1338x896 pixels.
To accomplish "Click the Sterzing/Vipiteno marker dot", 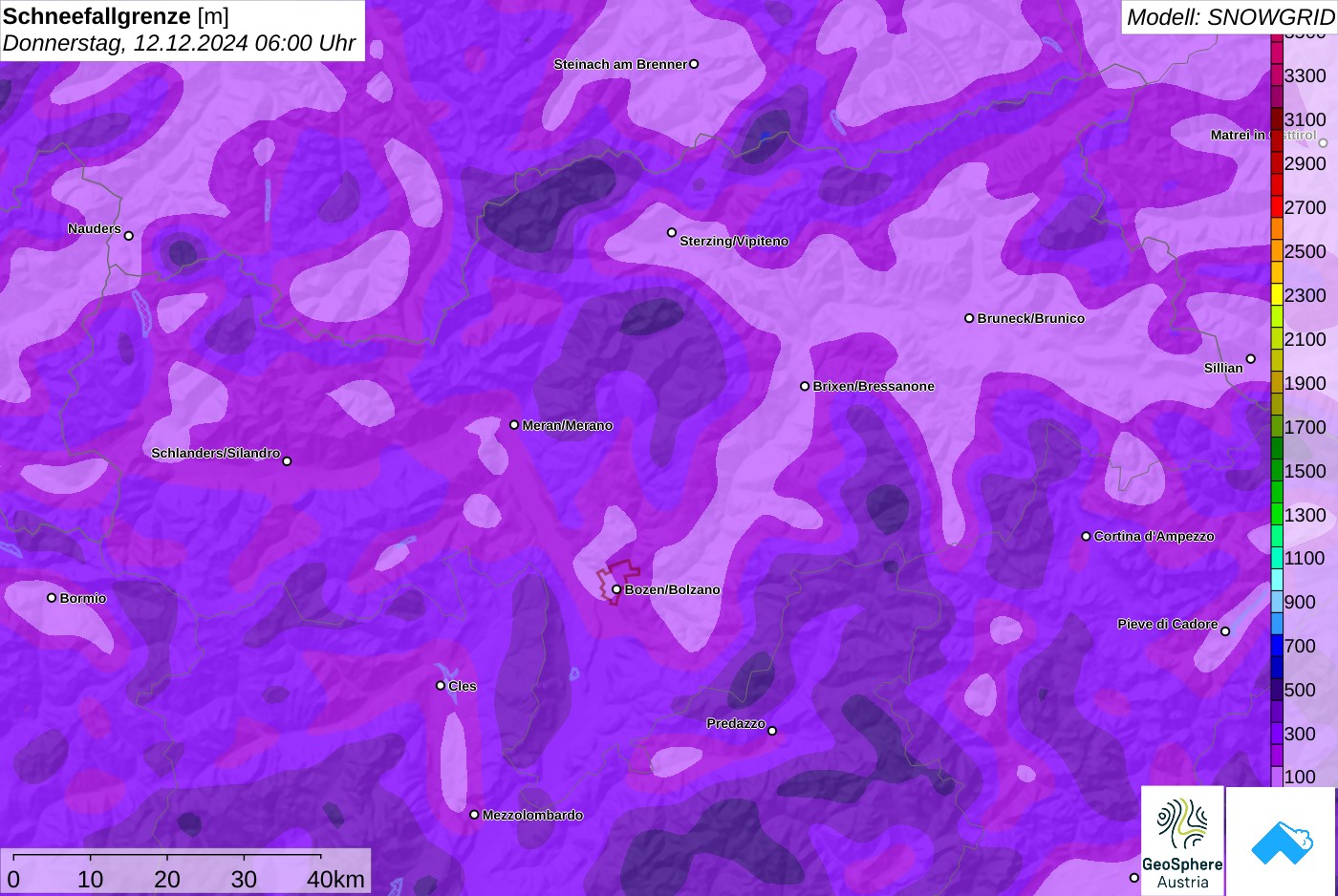I will (672, 232).
